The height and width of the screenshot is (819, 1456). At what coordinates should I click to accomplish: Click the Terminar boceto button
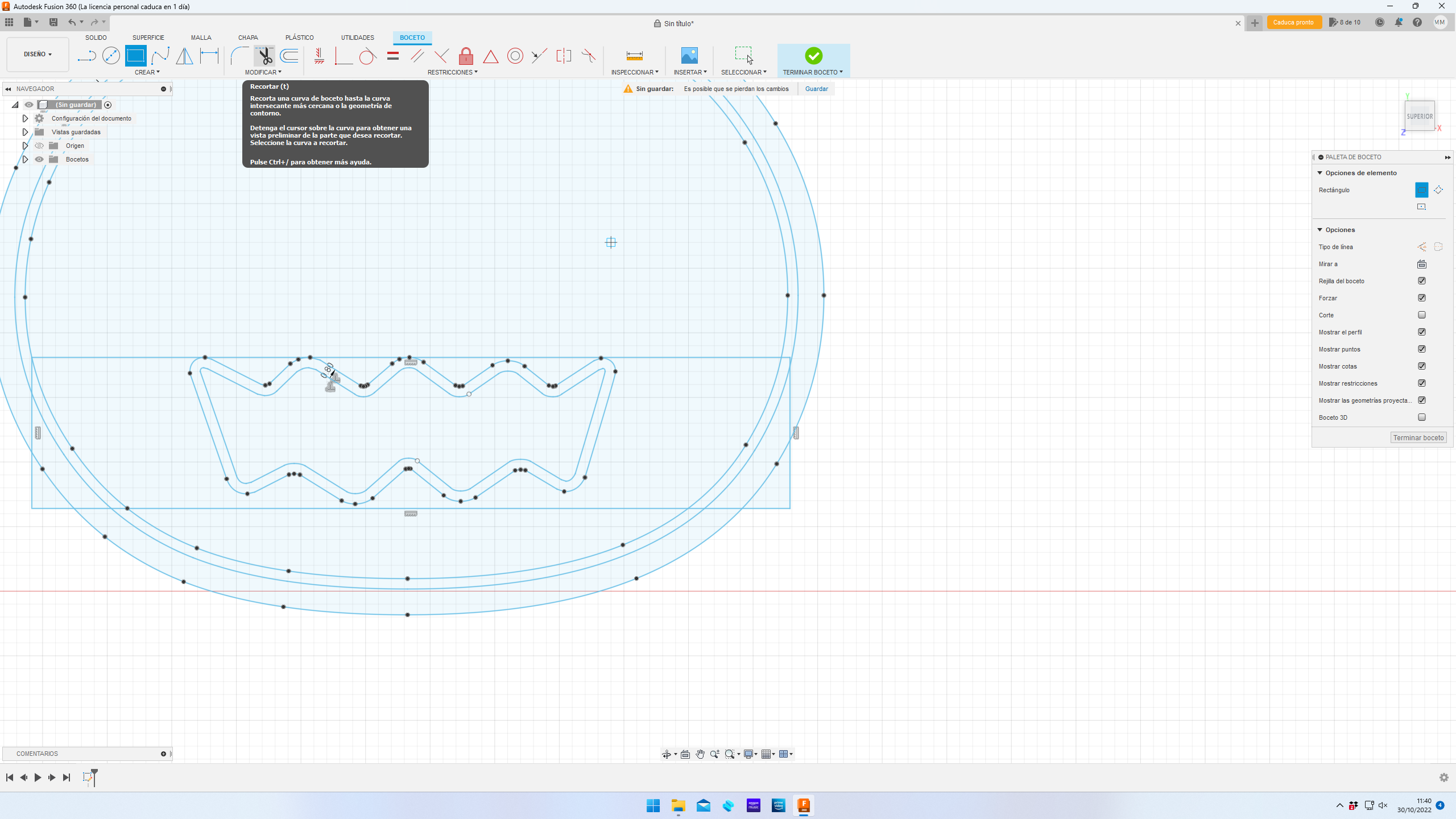tap(1418, 437)
